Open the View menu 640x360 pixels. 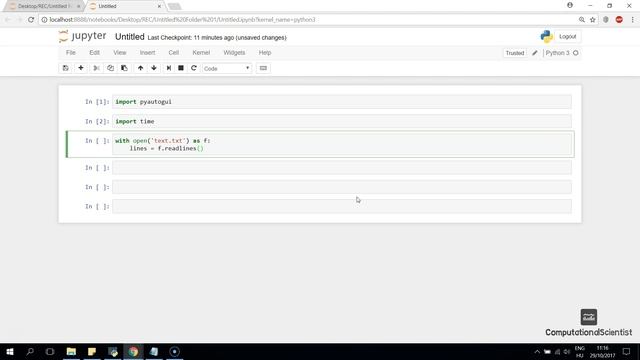[x=120, y=53]
